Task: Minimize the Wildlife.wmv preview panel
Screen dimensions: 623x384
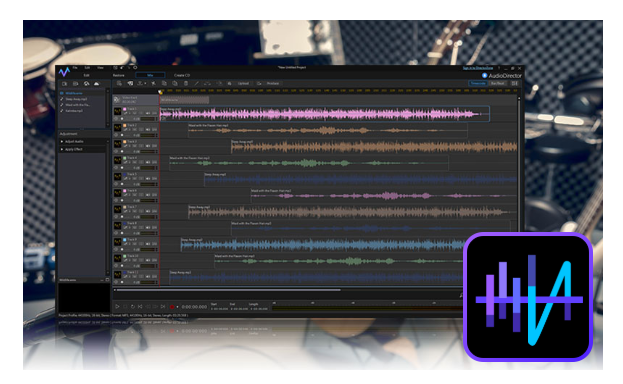Action: (102, 280)
